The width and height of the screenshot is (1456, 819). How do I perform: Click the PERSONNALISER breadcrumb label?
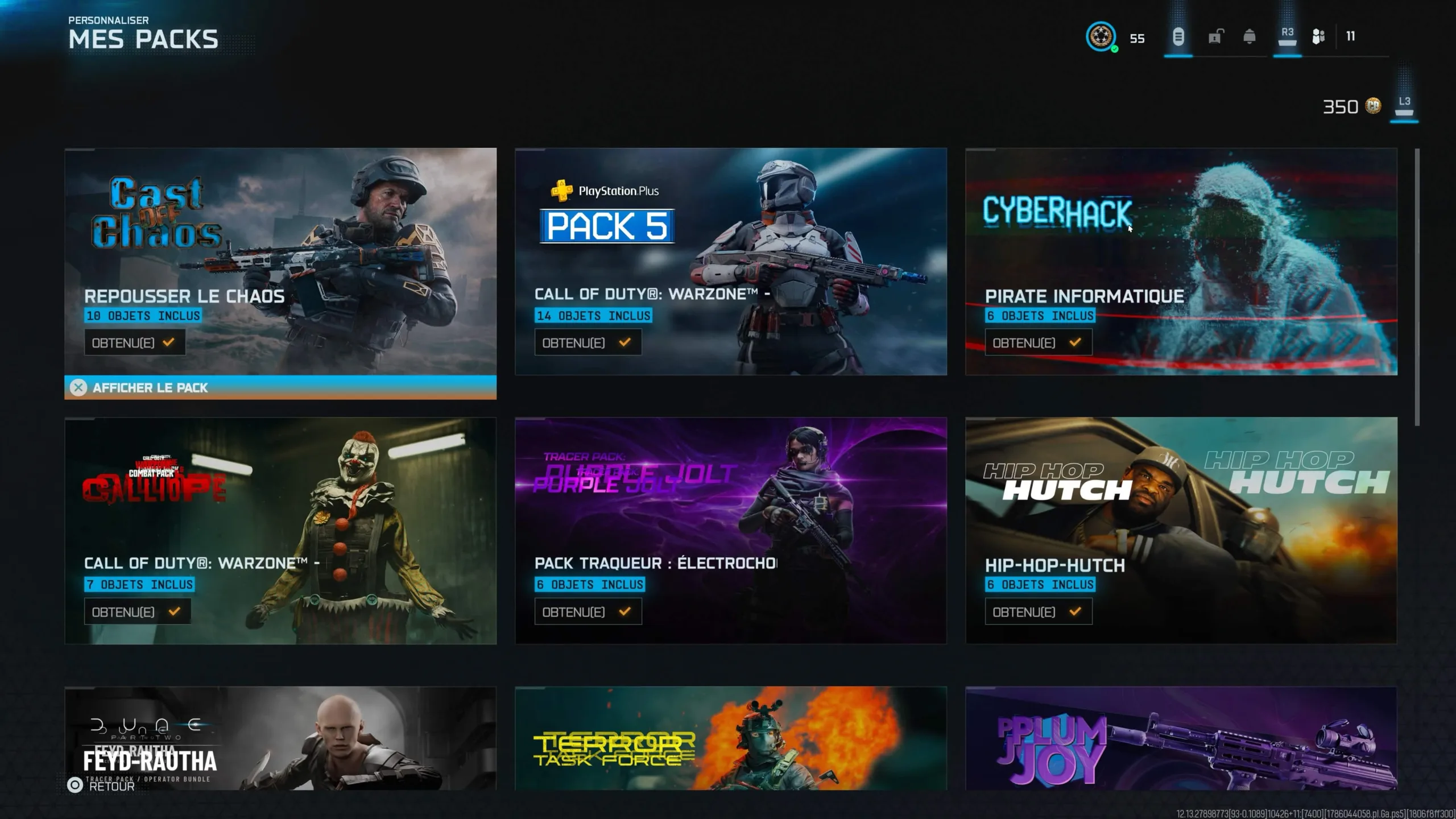[109, 20]
